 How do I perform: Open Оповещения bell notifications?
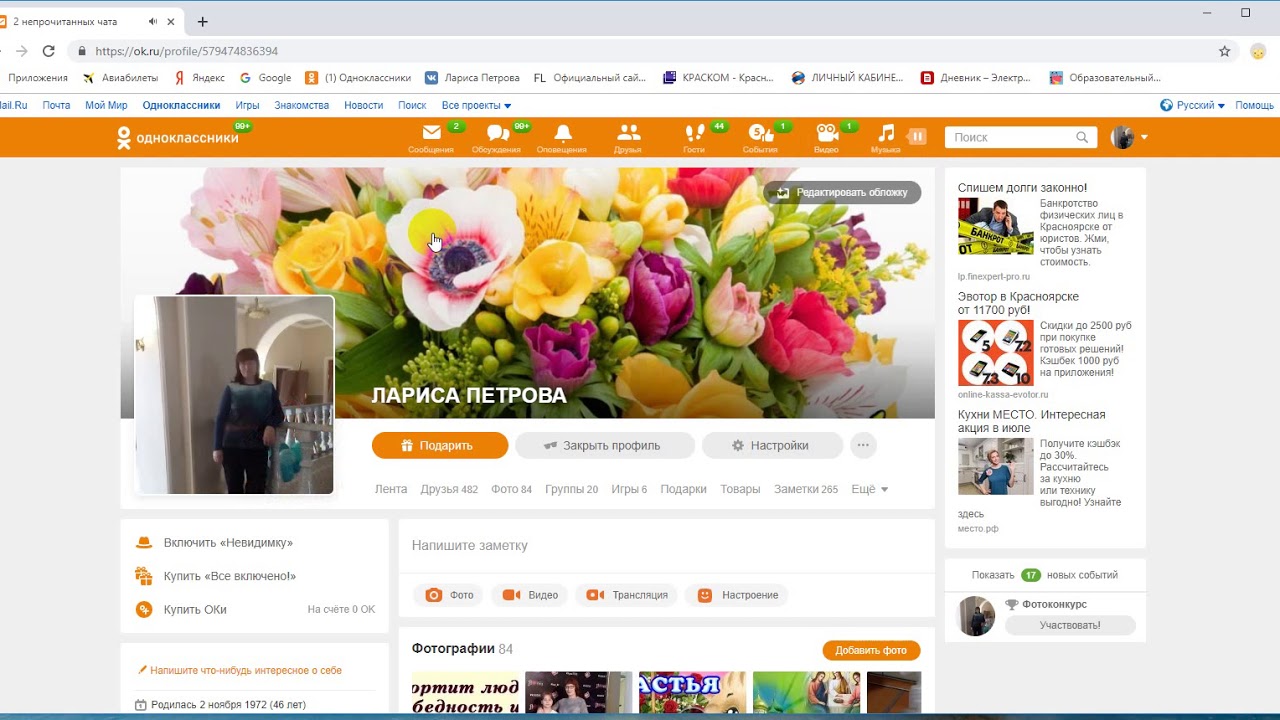tap(562, 138)
